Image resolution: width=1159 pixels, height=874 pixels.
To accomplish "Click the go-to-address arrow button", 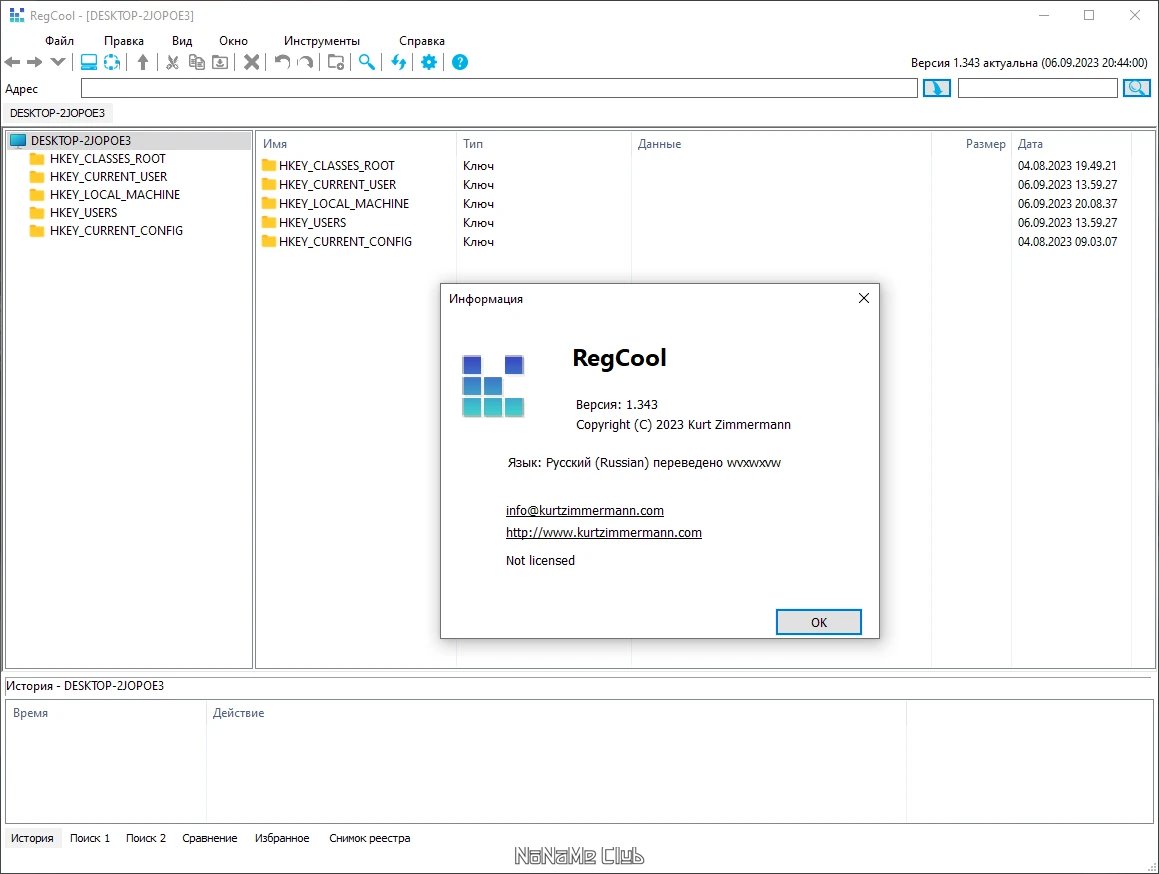I will (937, 88).
